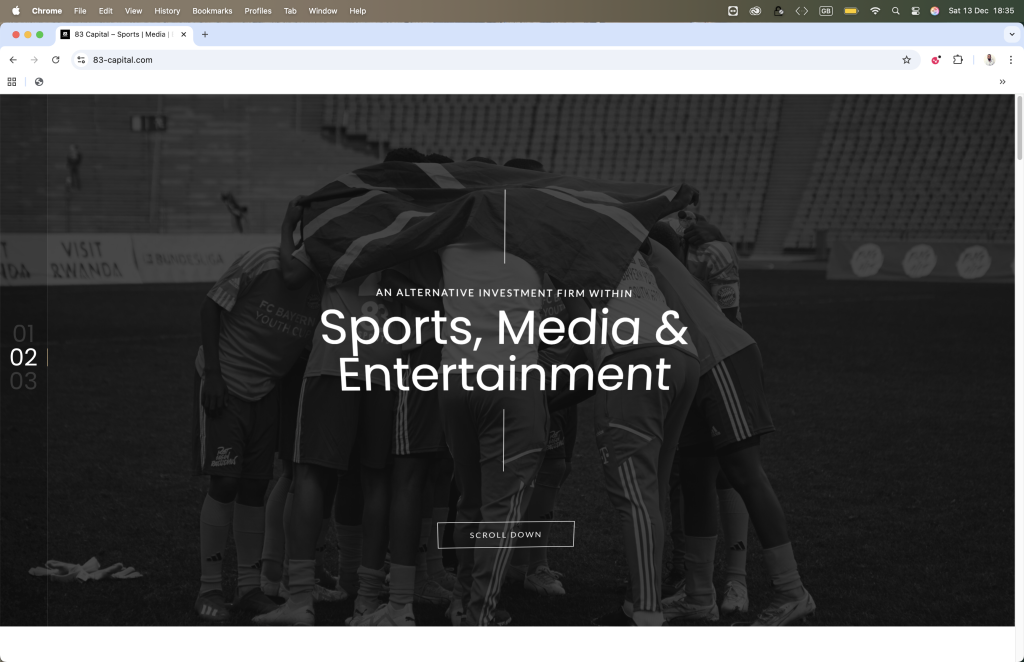Click the globe bookmark icon
The image size is (1024, 662).
click(x=39, y=82)
